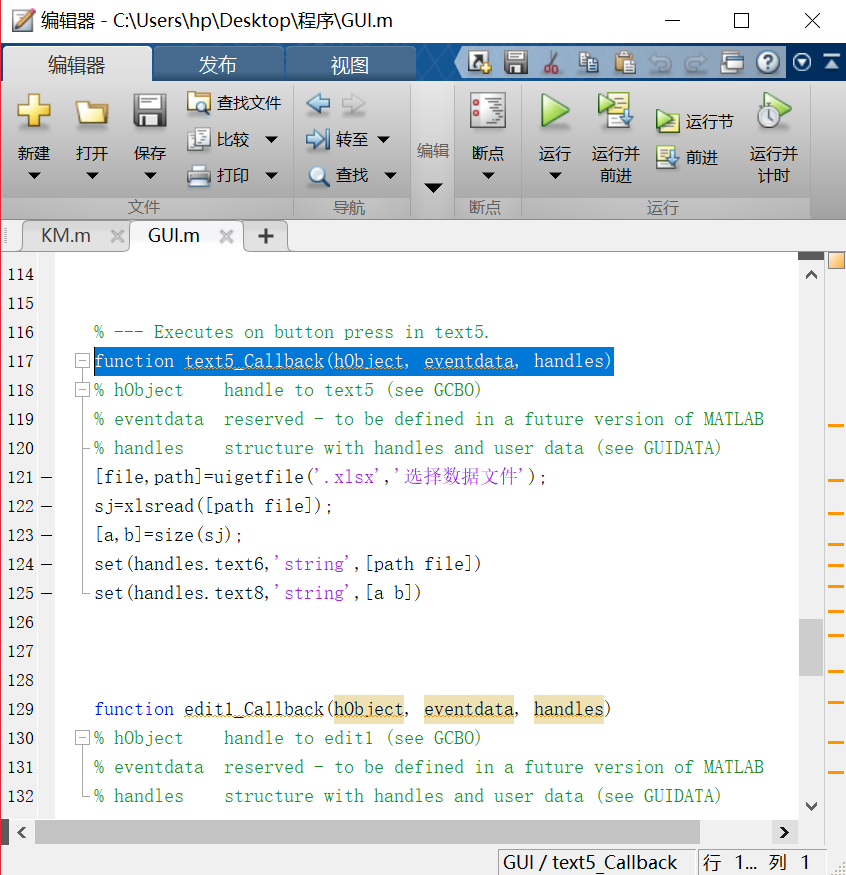Click the Run and Time icon
Viewport: 846px width, 875px height.
[773, 110]
